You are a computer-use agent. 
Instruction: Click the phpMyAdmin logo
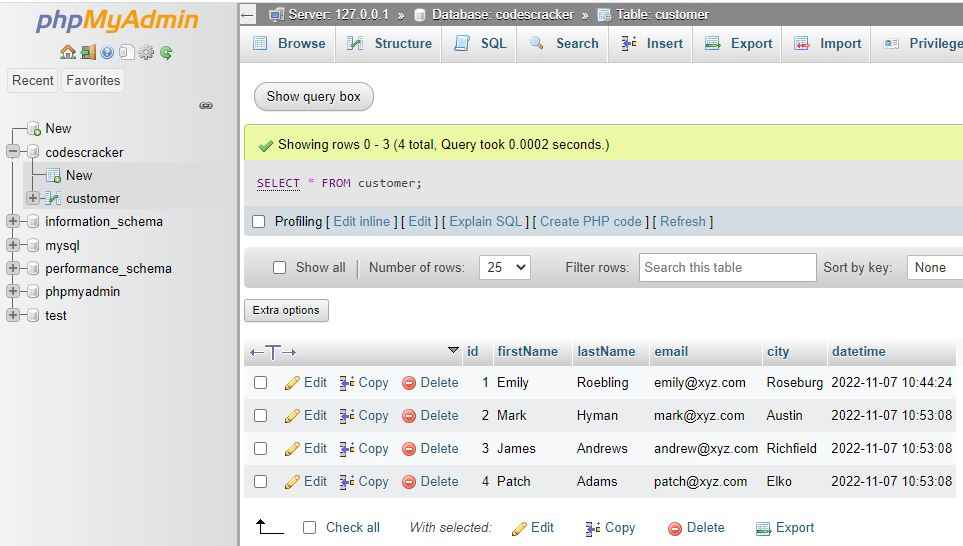tap(117, 20)
